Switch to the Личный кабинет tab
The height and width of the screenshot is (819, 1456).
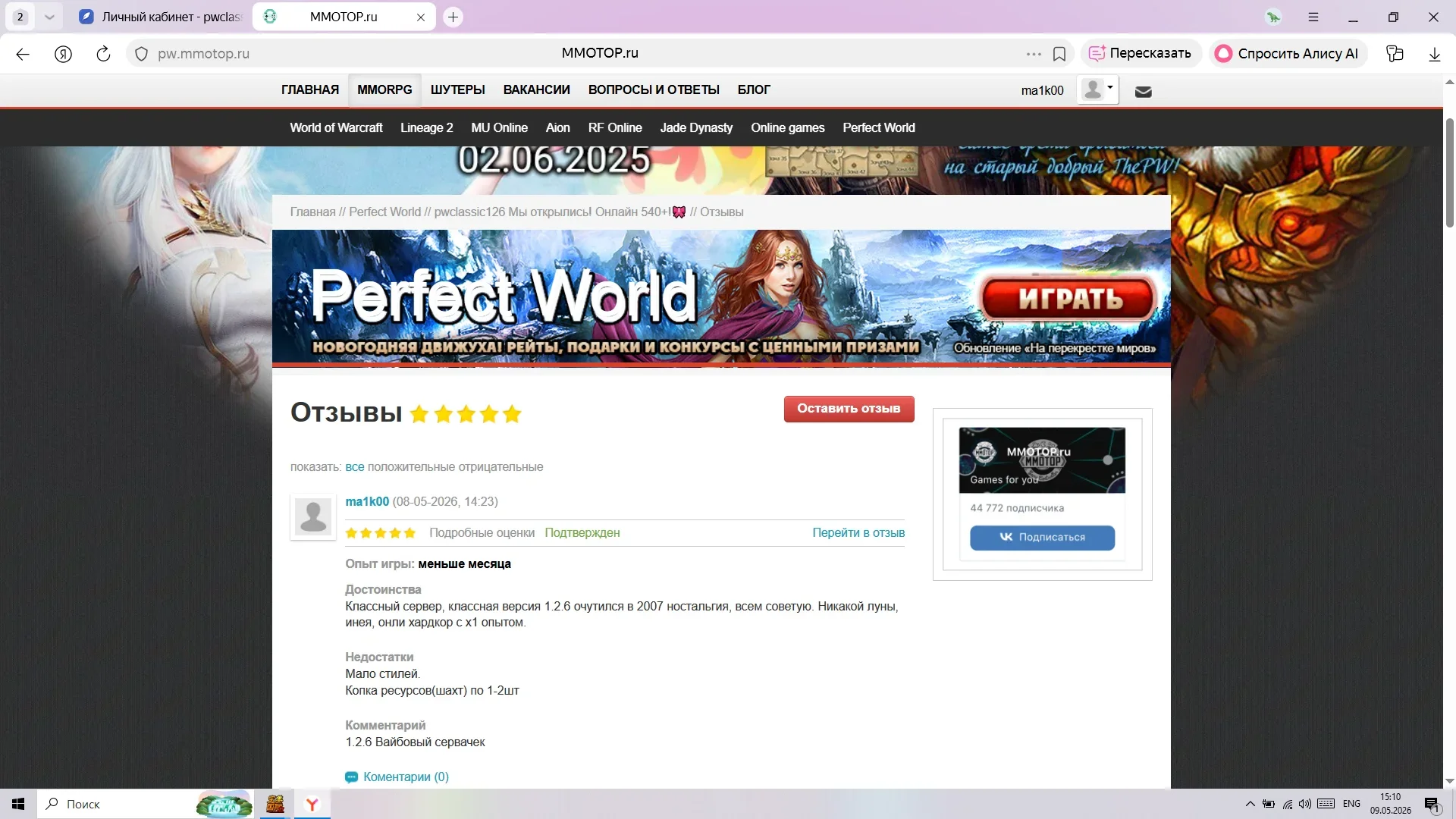point(161,17)
